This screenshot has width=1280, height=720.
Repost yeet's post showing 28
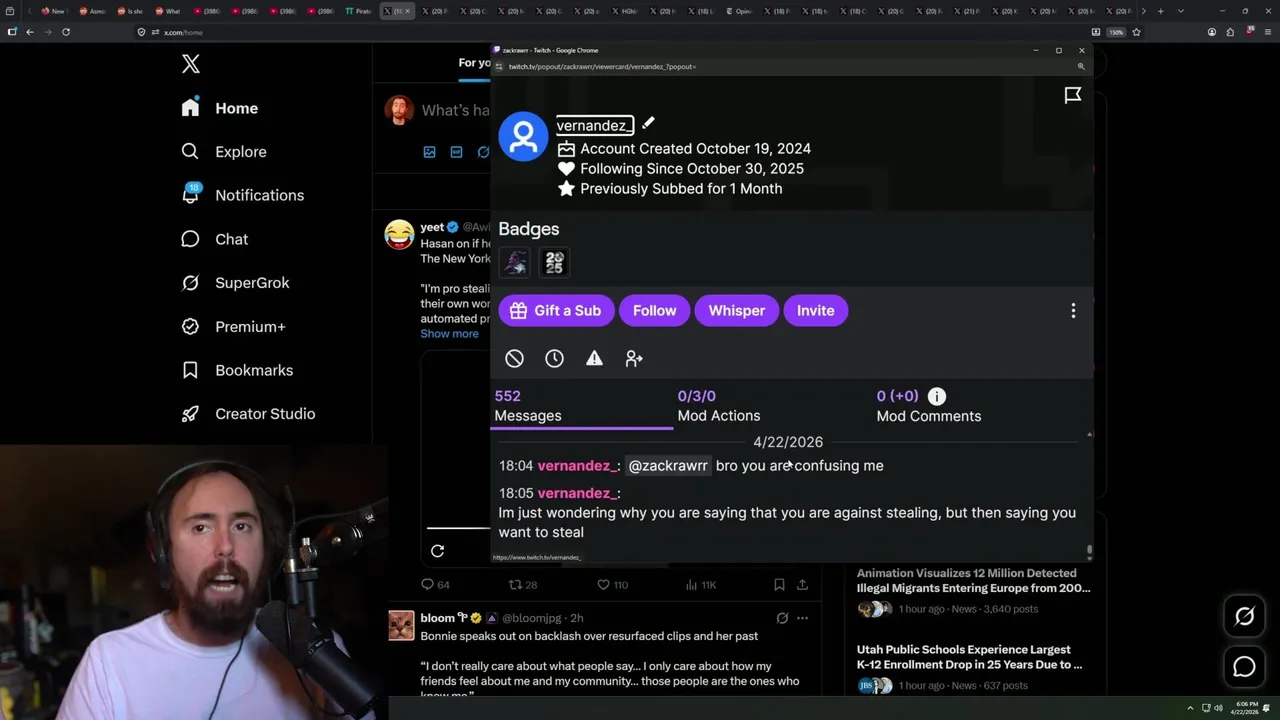click(x=523, y=585)
